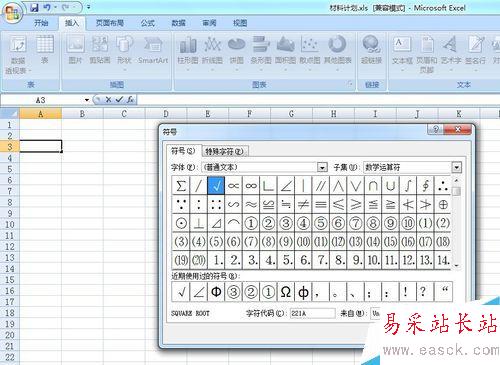Insert an area chart (面积图)
Image resolution: width=500 pixels, height=365 pixels.
285,53
